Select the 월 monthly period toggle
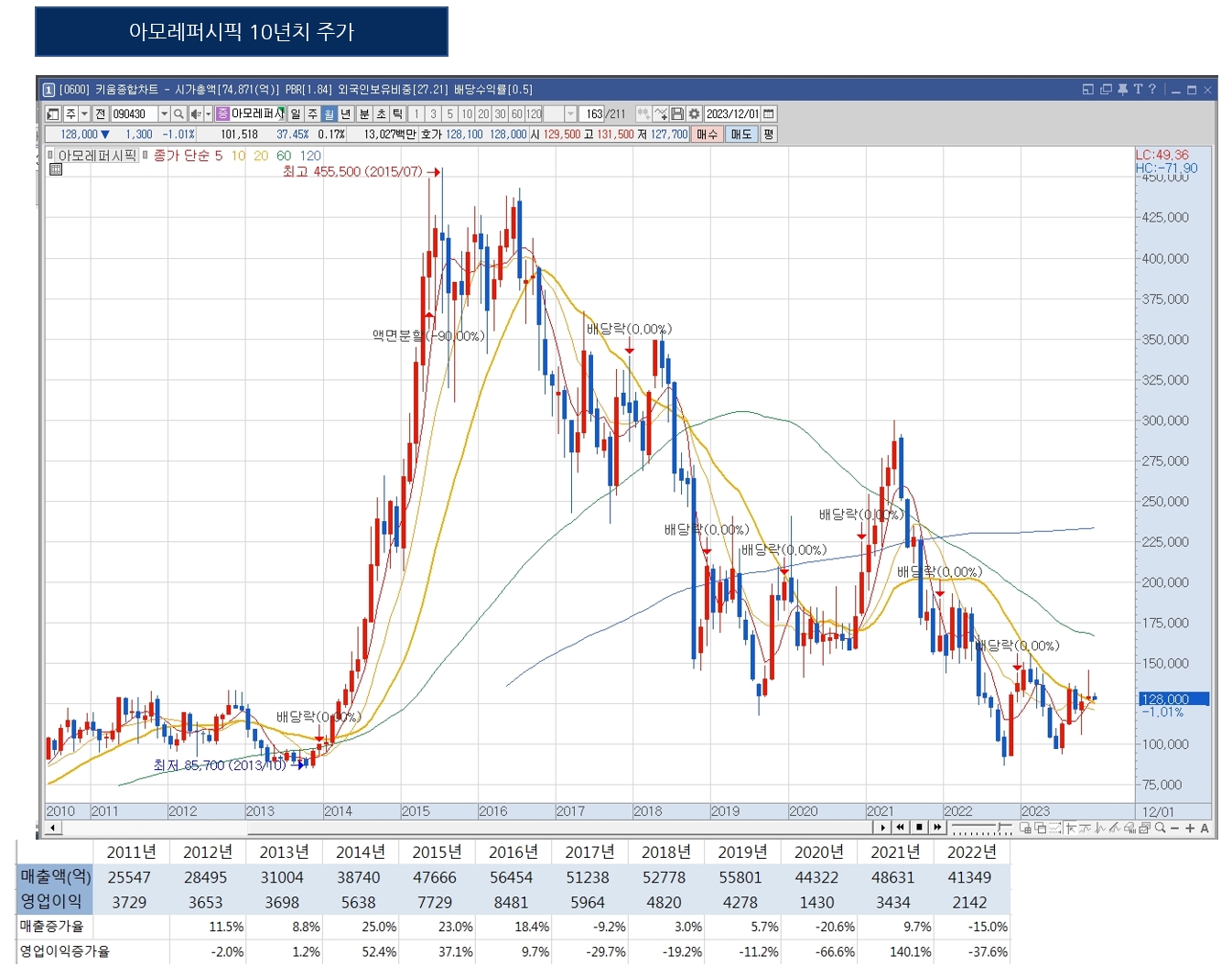The image size is (1232, 977). point(330,114)
